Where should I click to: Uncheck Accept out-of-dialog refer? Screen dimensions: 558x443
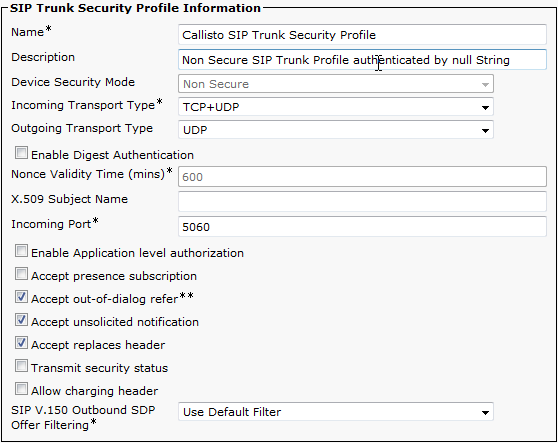click(x=21, y=297)
